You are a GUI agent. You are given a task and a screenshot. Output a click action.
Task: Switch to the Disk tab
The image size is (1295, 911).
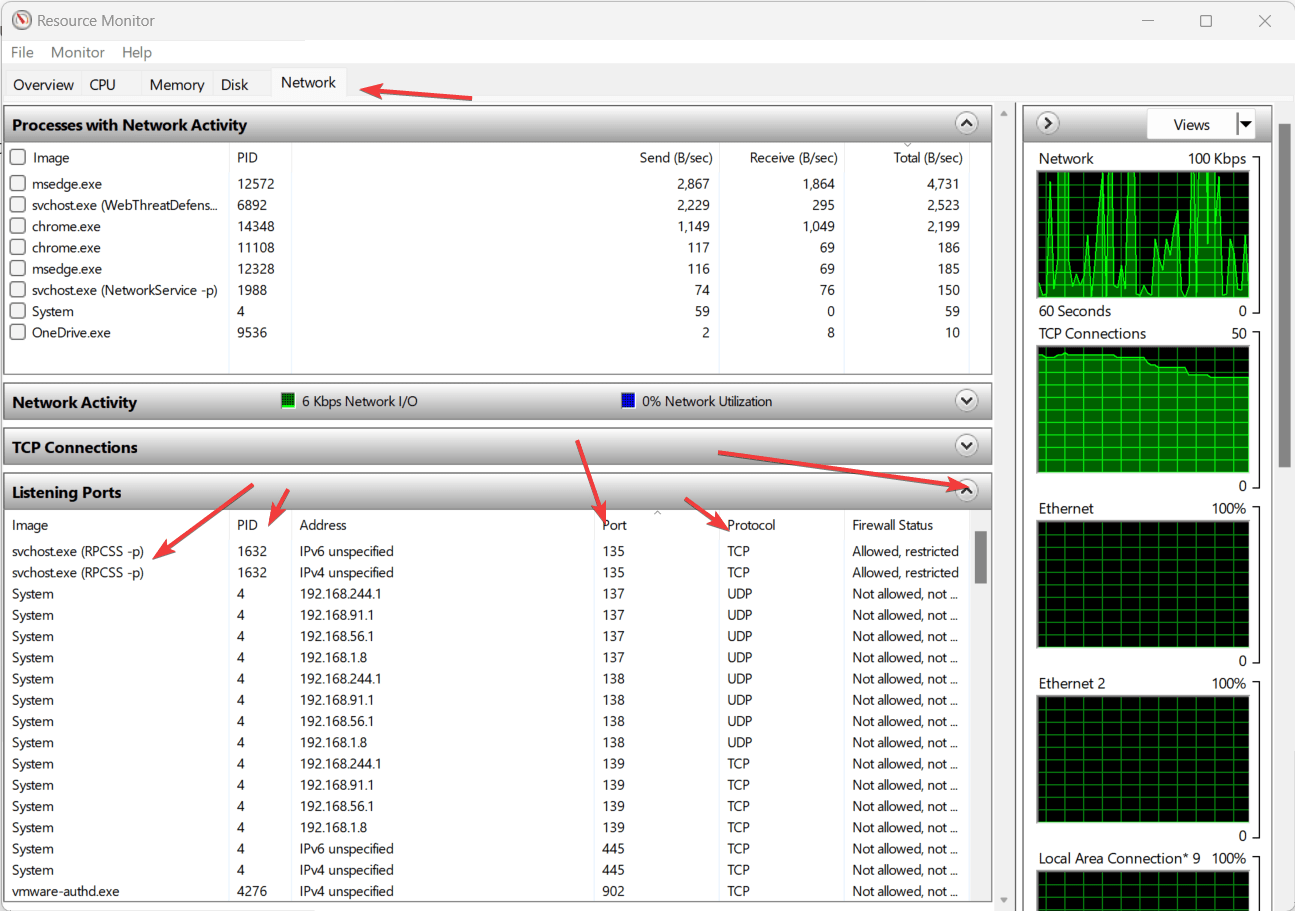(x=235, y=85)
